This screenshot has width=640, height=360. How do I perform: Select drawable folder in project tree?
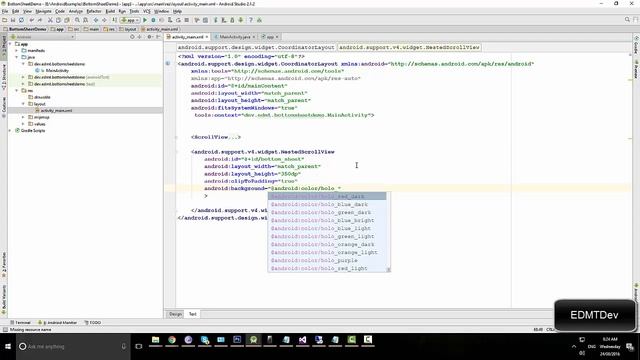[39, 97]
